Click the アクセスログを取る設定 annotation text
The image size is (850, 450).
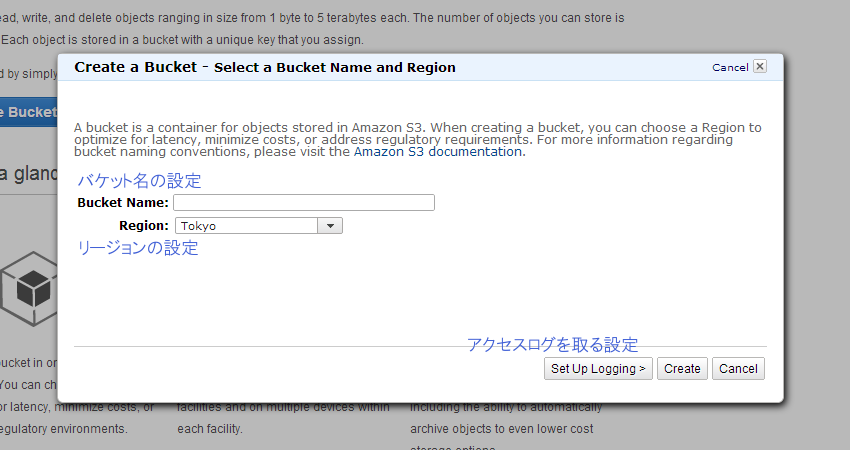[552, 344]
